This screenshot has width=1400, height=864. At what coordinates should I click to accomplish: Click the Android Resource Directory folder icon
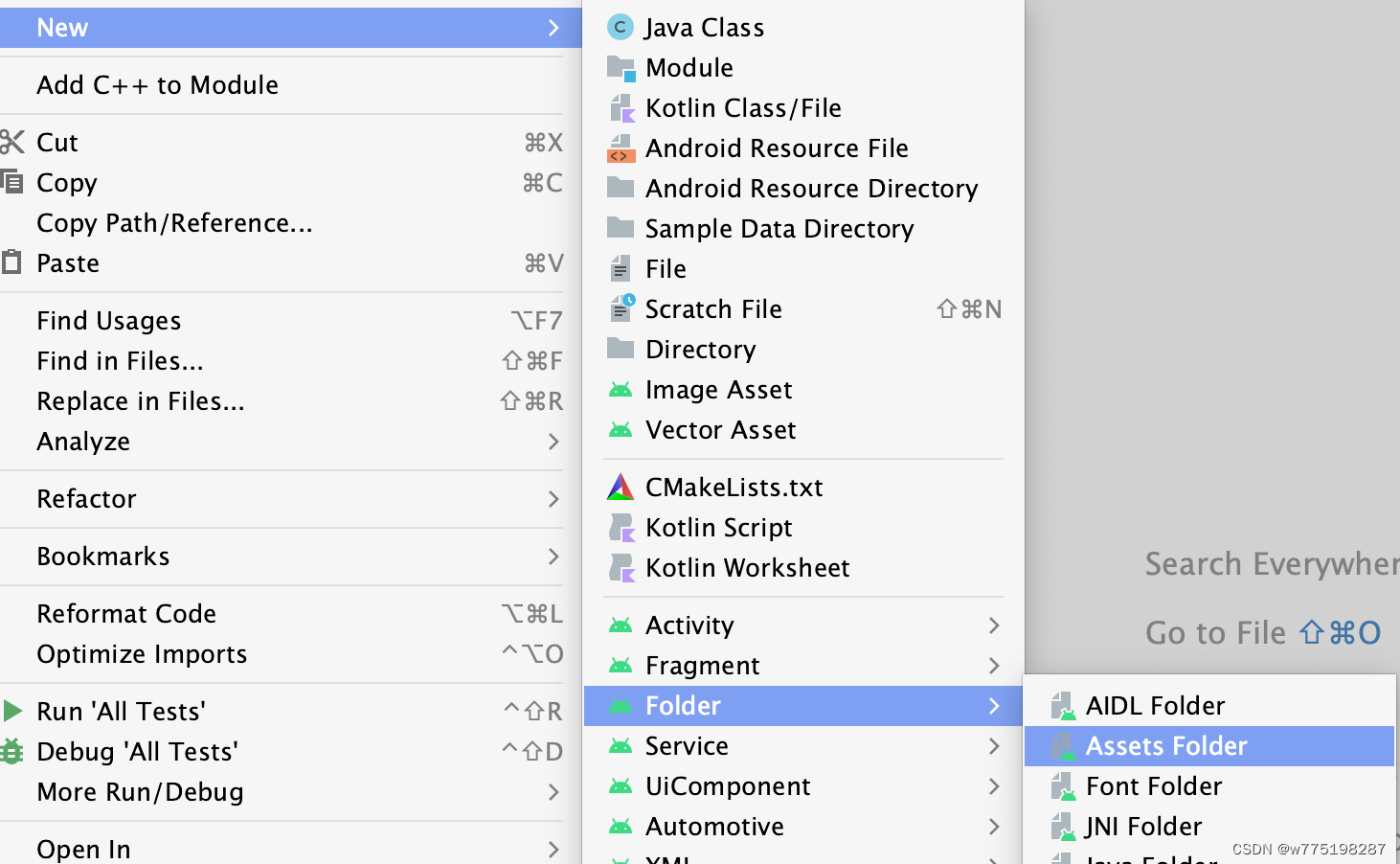[x=621, y=188]
